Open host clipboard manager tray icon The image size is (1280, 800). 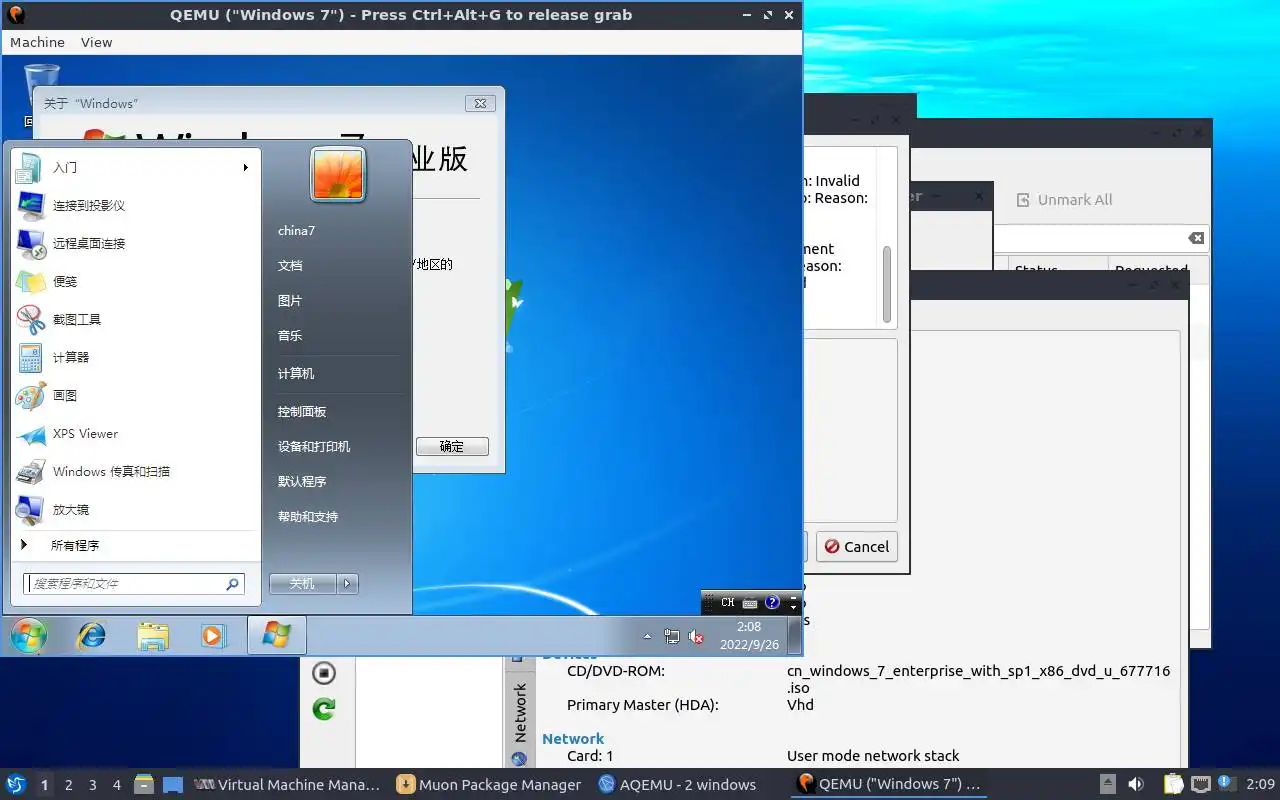(x=1174, y=784)
